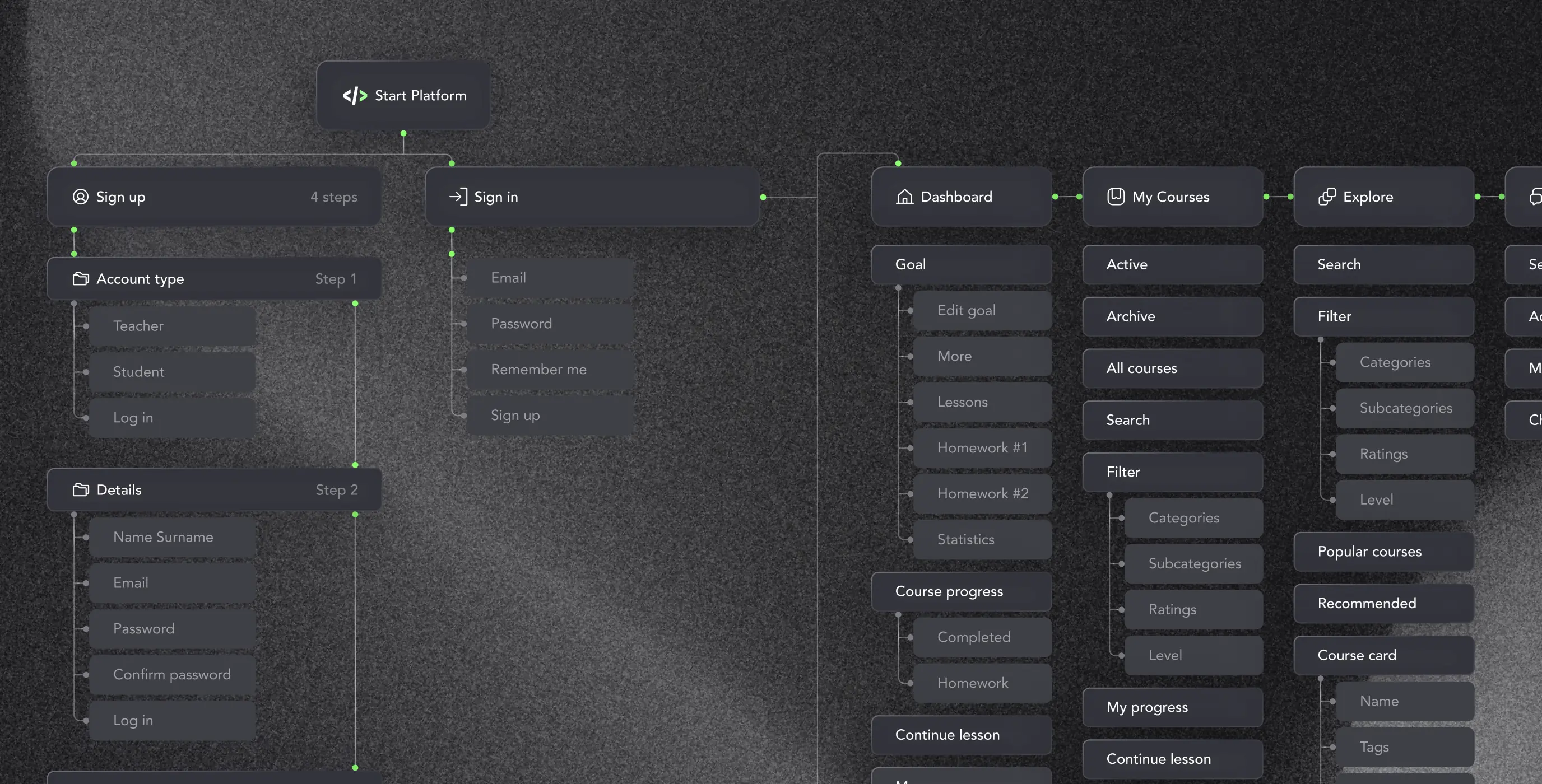Select the Active item under My Courses
The height and width of the screenshot is (784, 1542).
pyautogui.click(x=1172, y=264)
